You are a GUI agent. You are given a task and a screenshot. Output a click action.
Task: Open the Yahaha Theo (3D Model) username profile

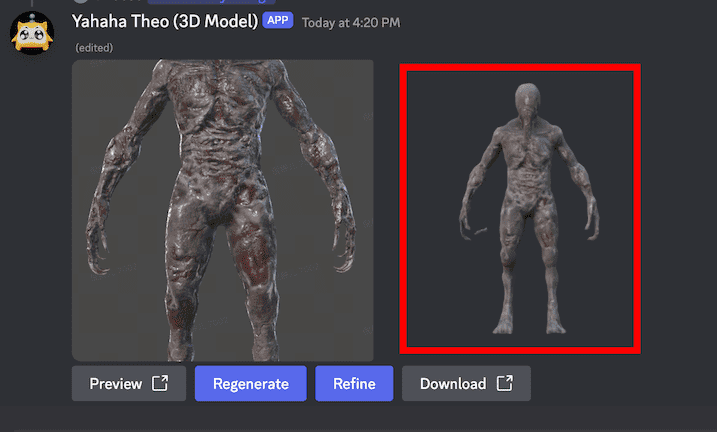click(x=164, y=20)
